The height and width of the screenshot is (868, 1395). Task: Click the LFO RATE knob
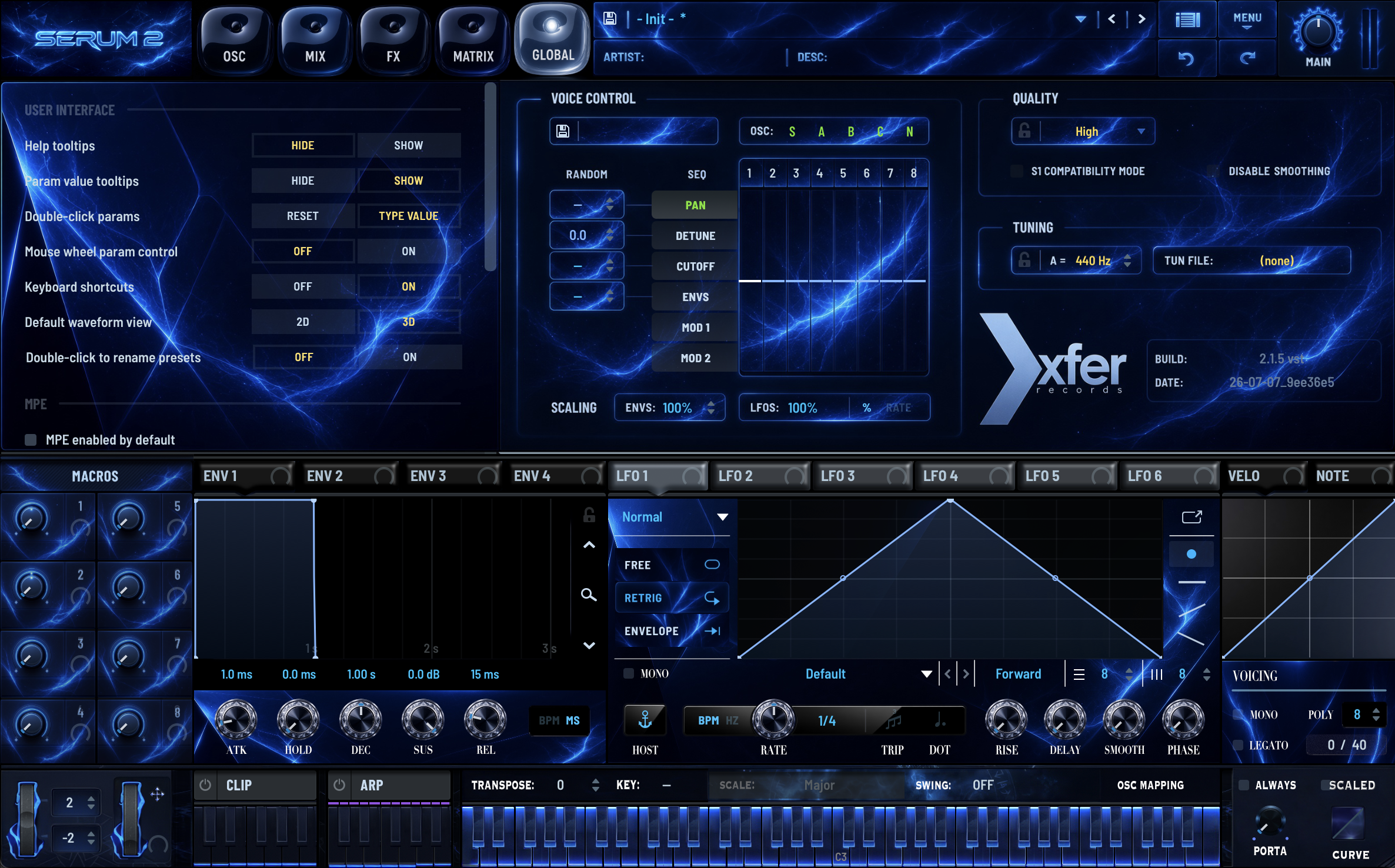pyautogui.click(x=773, y=719)
